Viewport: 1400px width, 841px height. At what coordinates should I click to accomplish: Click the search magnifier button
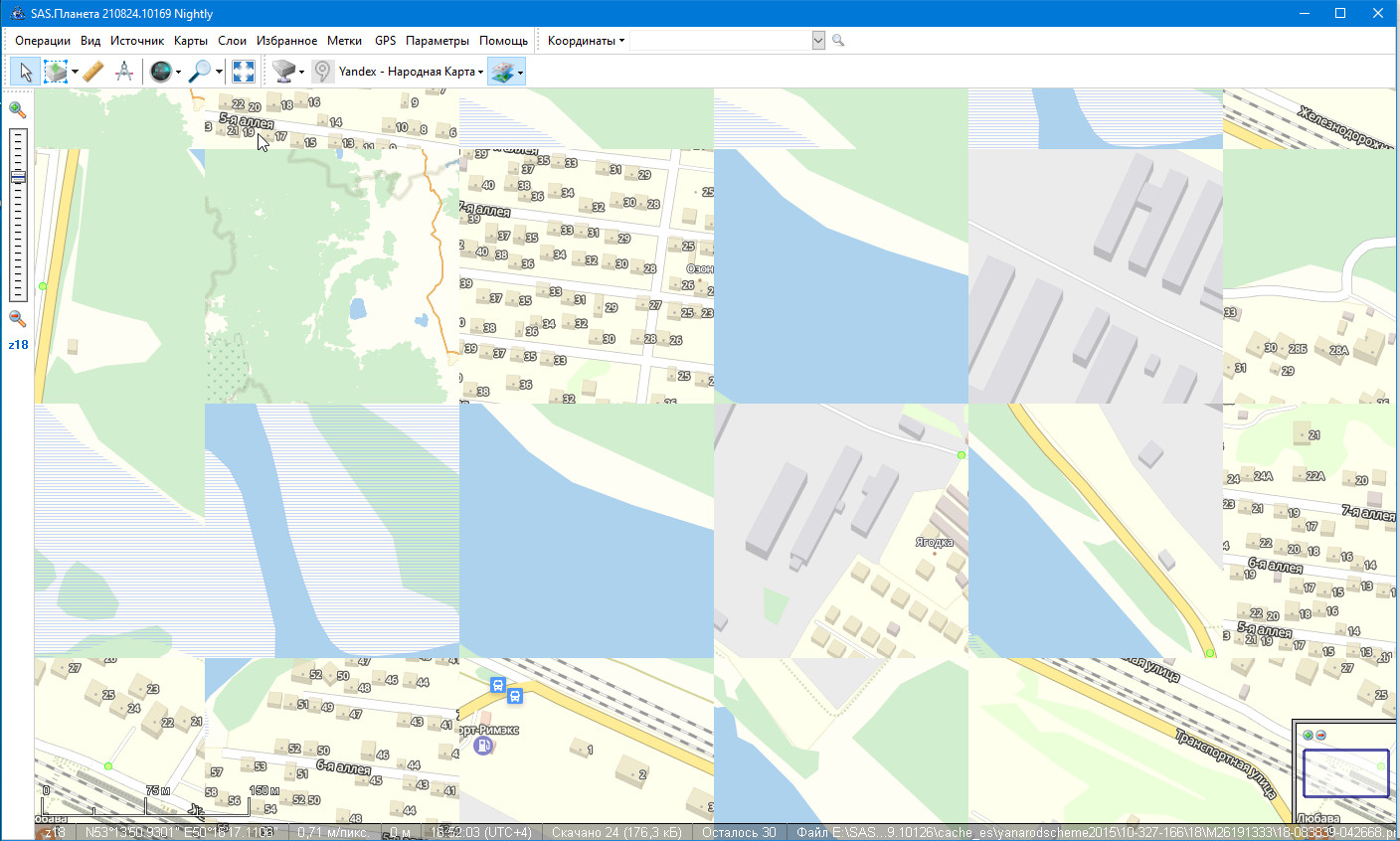(838, 41)
